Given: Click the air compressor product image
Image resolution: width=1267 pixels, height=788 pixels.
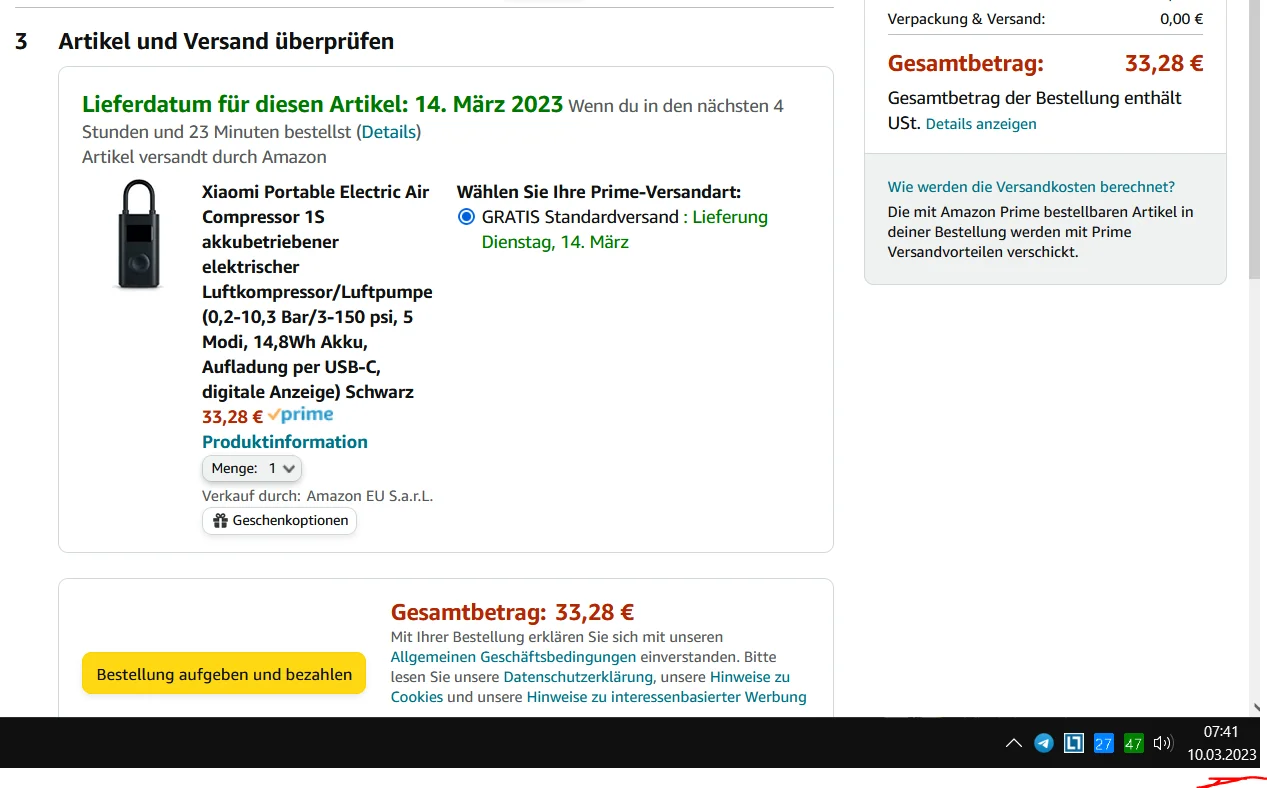Looking at the screenshot, I should click(x=139, y=234).
